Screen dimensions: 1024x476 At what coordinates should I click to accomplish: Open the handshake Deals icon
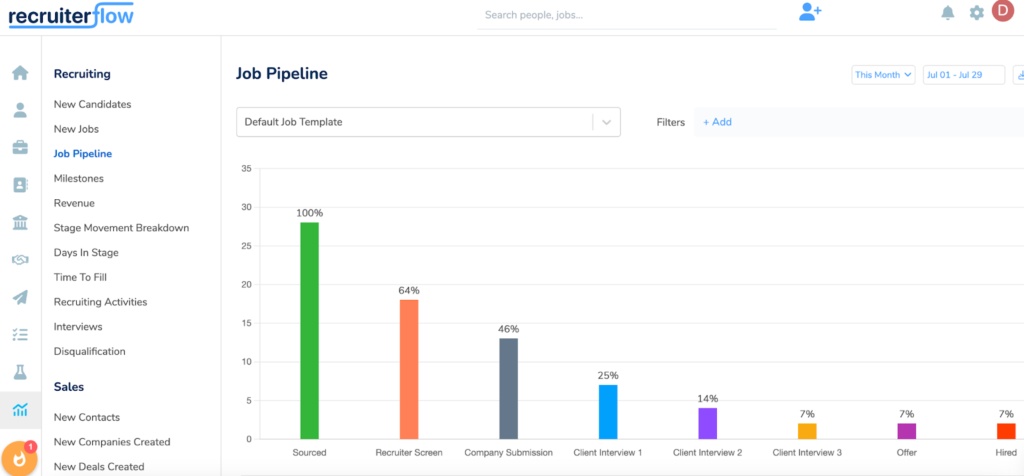click(20, 260)
